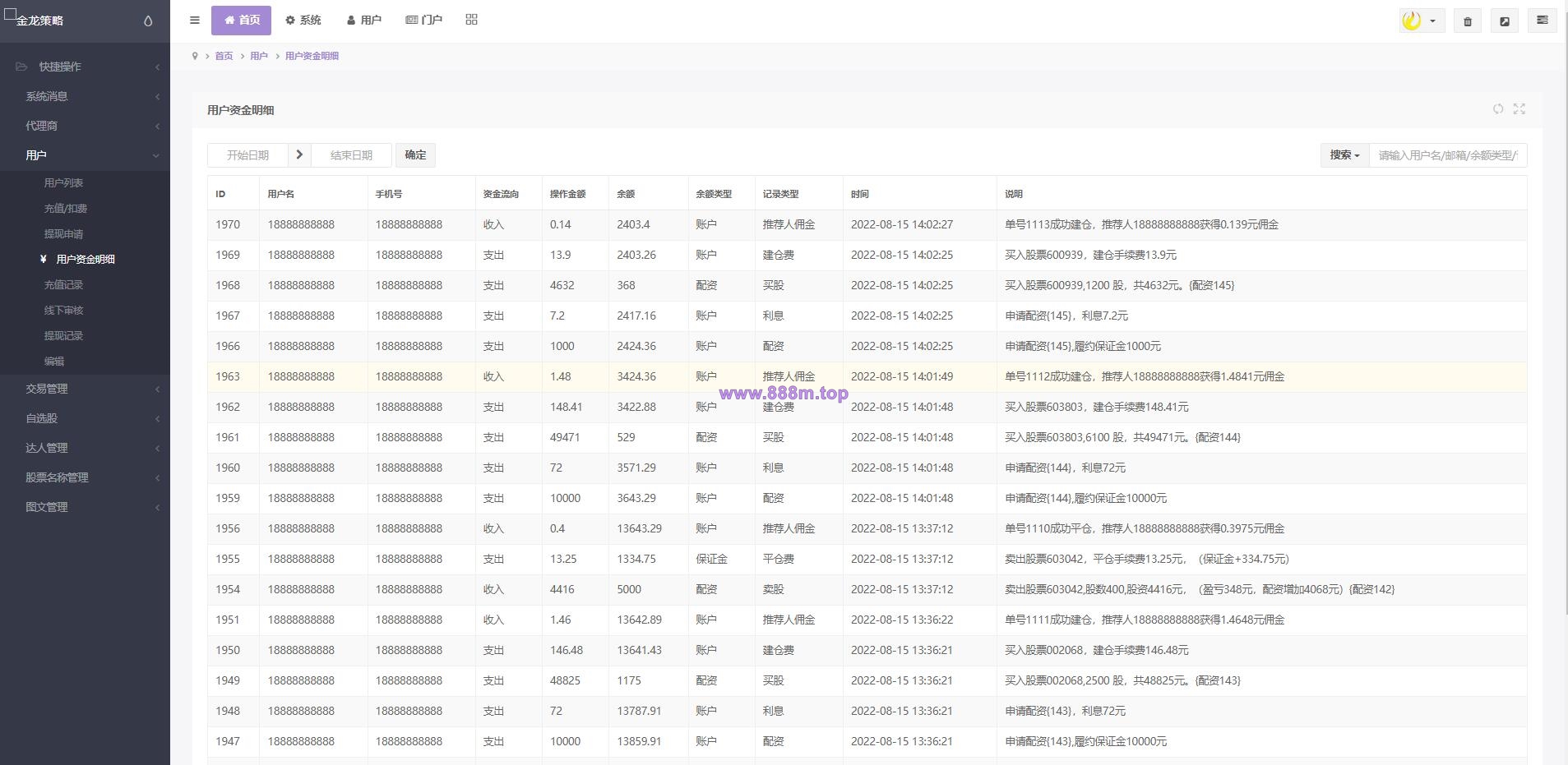Viewport: 1568px width, 765px height.
Task: Click amount 146.48 in row 1950
Action: (567, 650)
